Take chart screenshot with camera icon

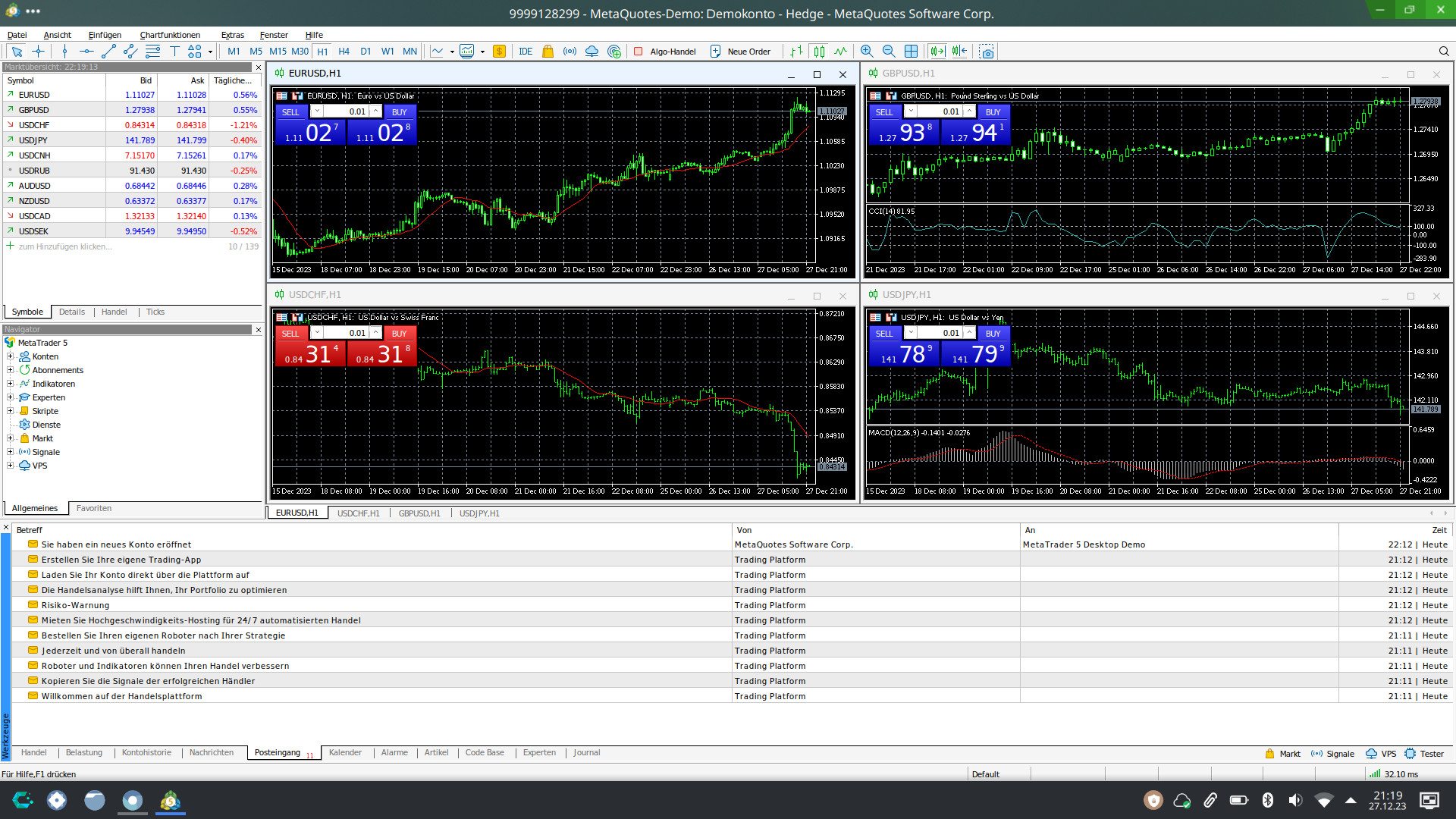pos(987,52)
